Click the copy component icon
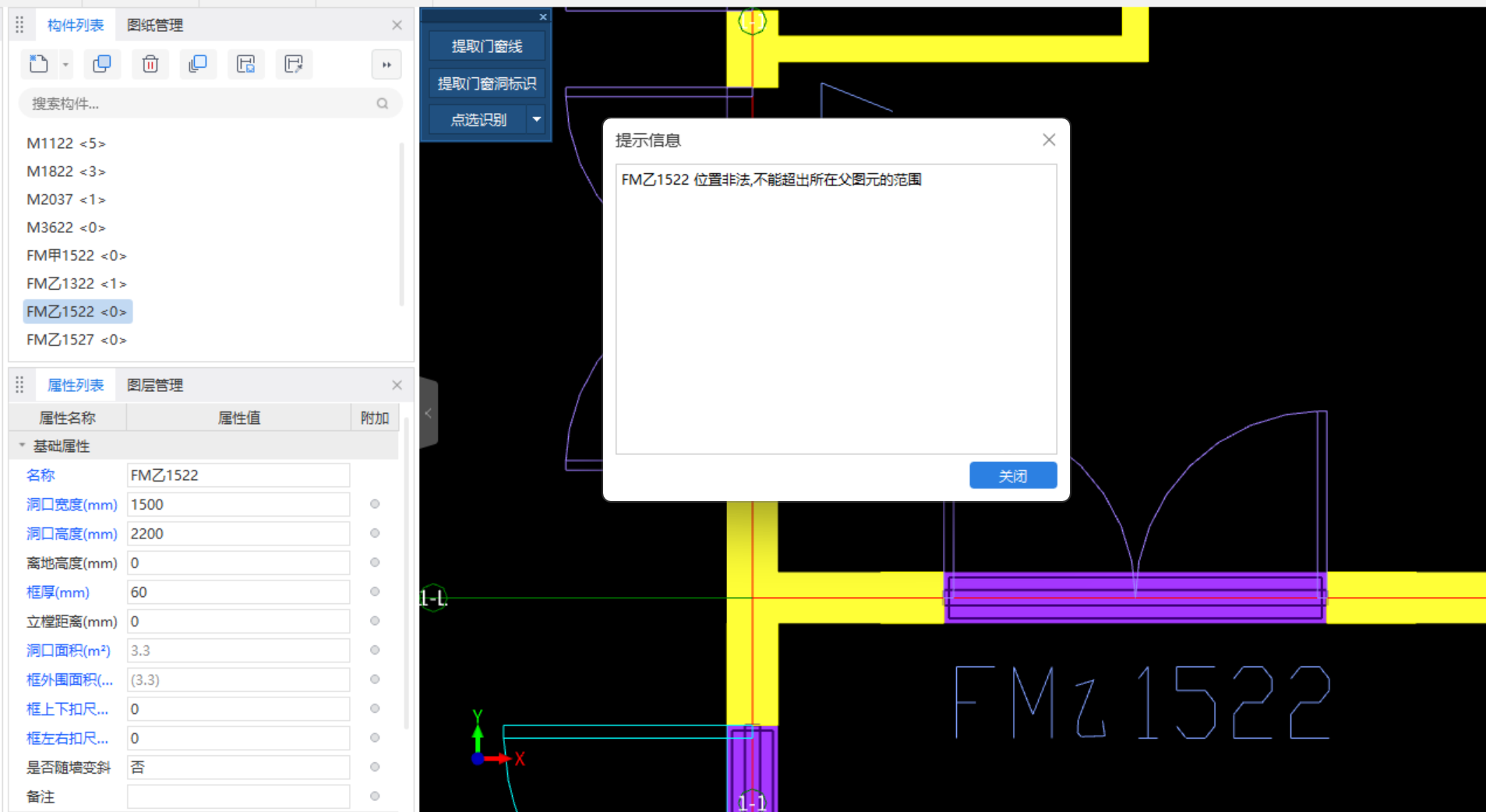 point(102,64)
